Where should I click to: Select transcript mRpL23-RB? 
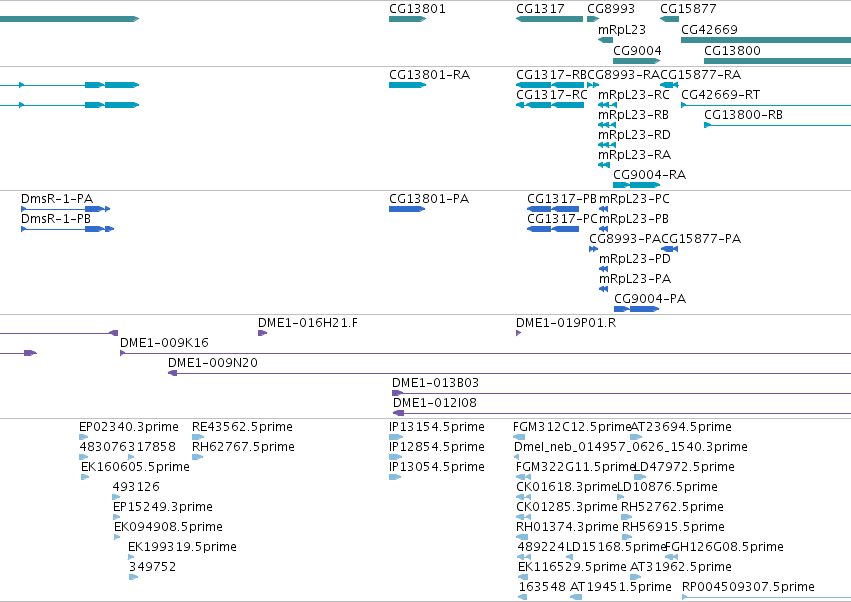point(607,125)
